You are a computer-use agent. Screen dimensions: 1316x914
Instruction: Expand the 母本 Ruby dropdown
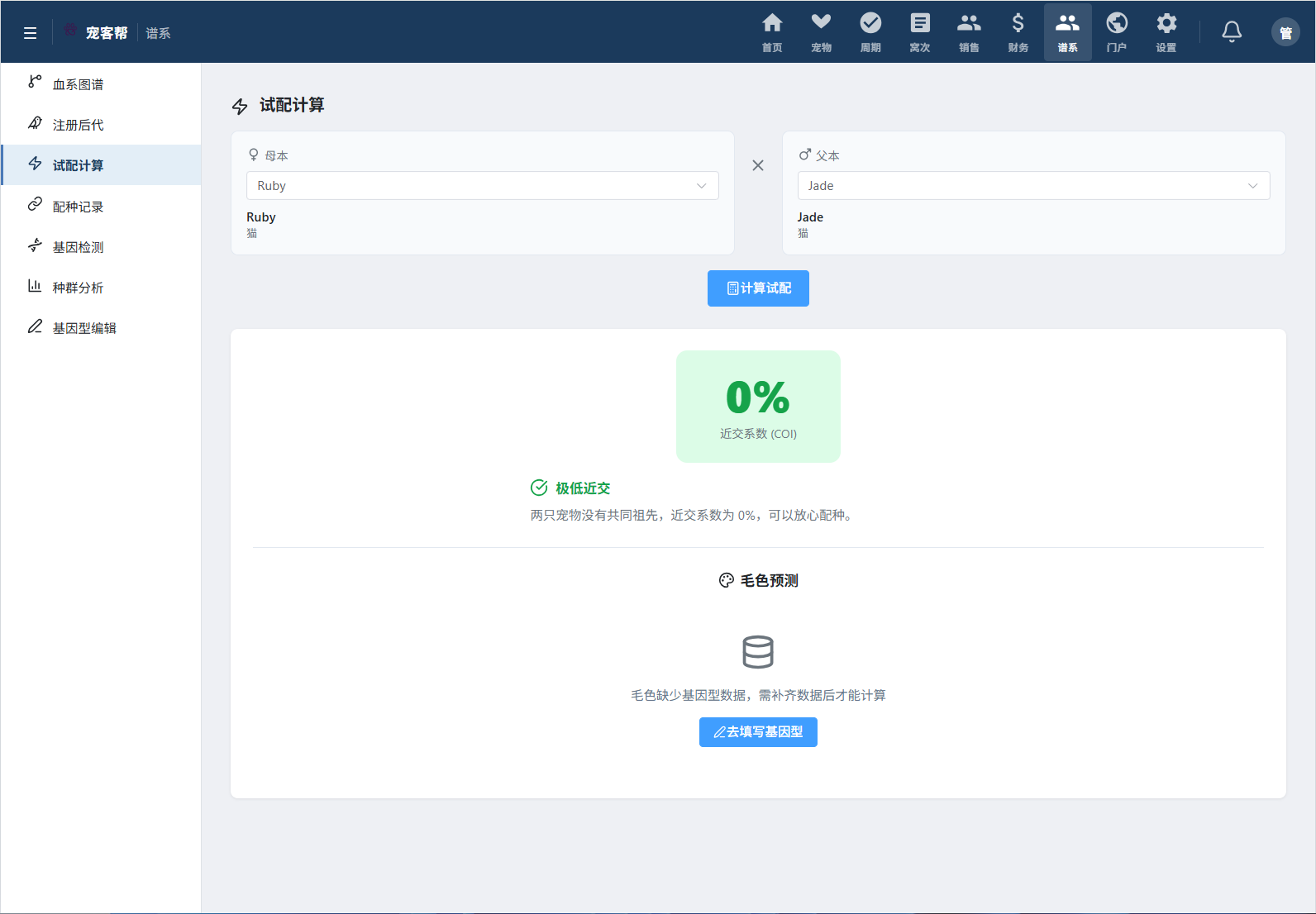coord(483,185)
